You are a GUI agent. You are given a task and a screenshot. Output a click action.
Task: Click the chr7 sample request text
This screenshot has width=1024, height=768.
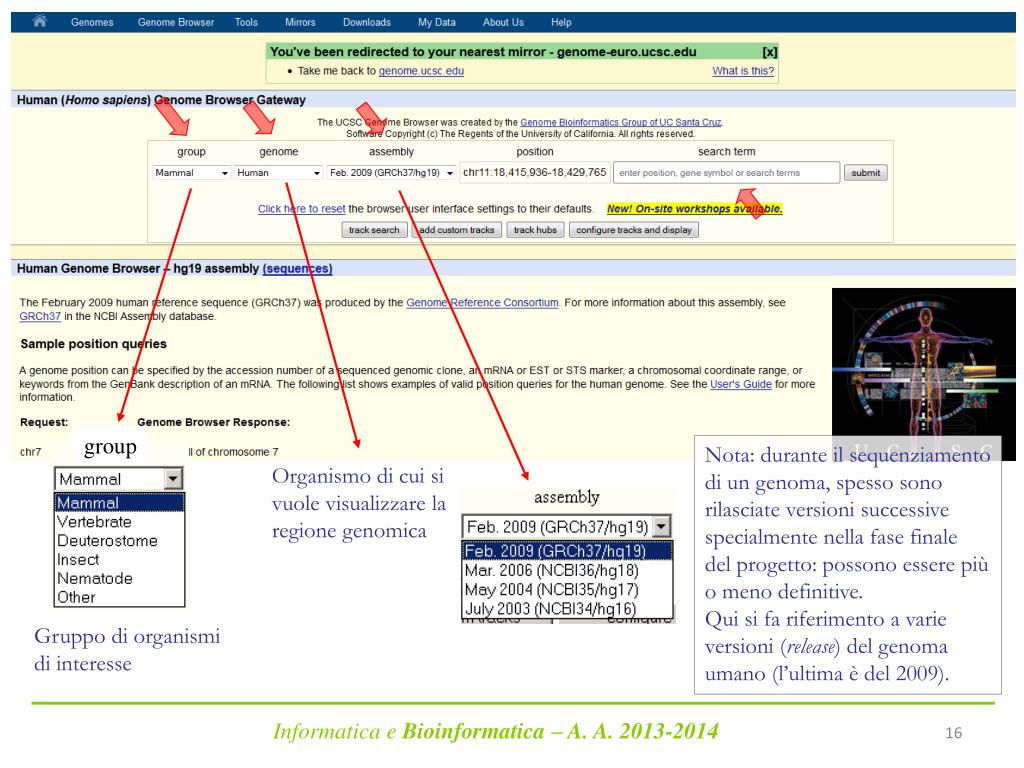(31, 452)
